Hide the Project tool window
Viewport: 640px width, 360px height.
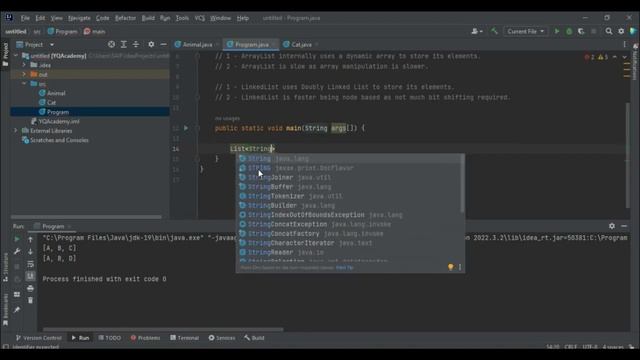[x=163, y=44]
